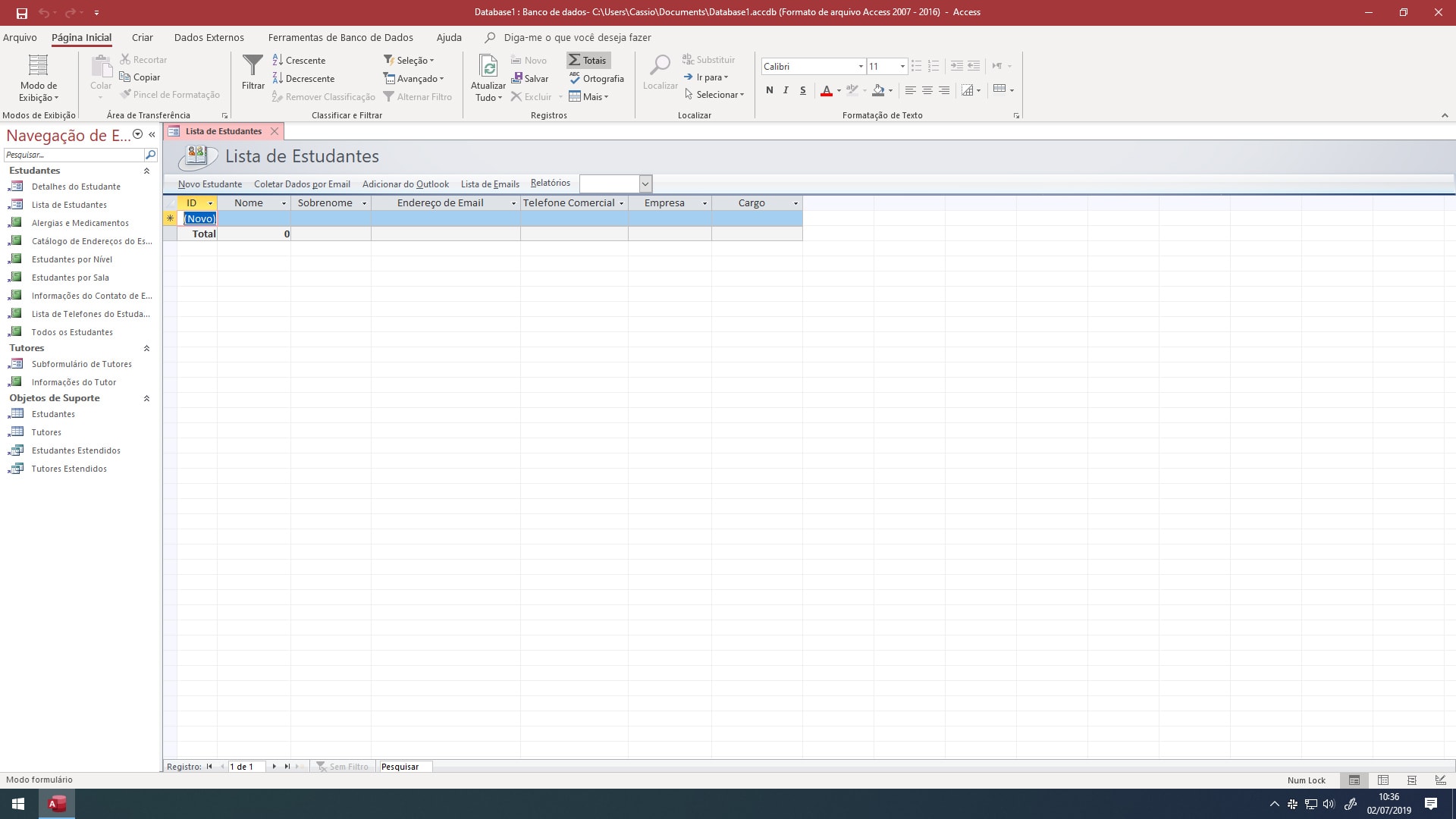
Task: Click the Atualizar Tudo refresh icon
Action: [x=489, y=67]
